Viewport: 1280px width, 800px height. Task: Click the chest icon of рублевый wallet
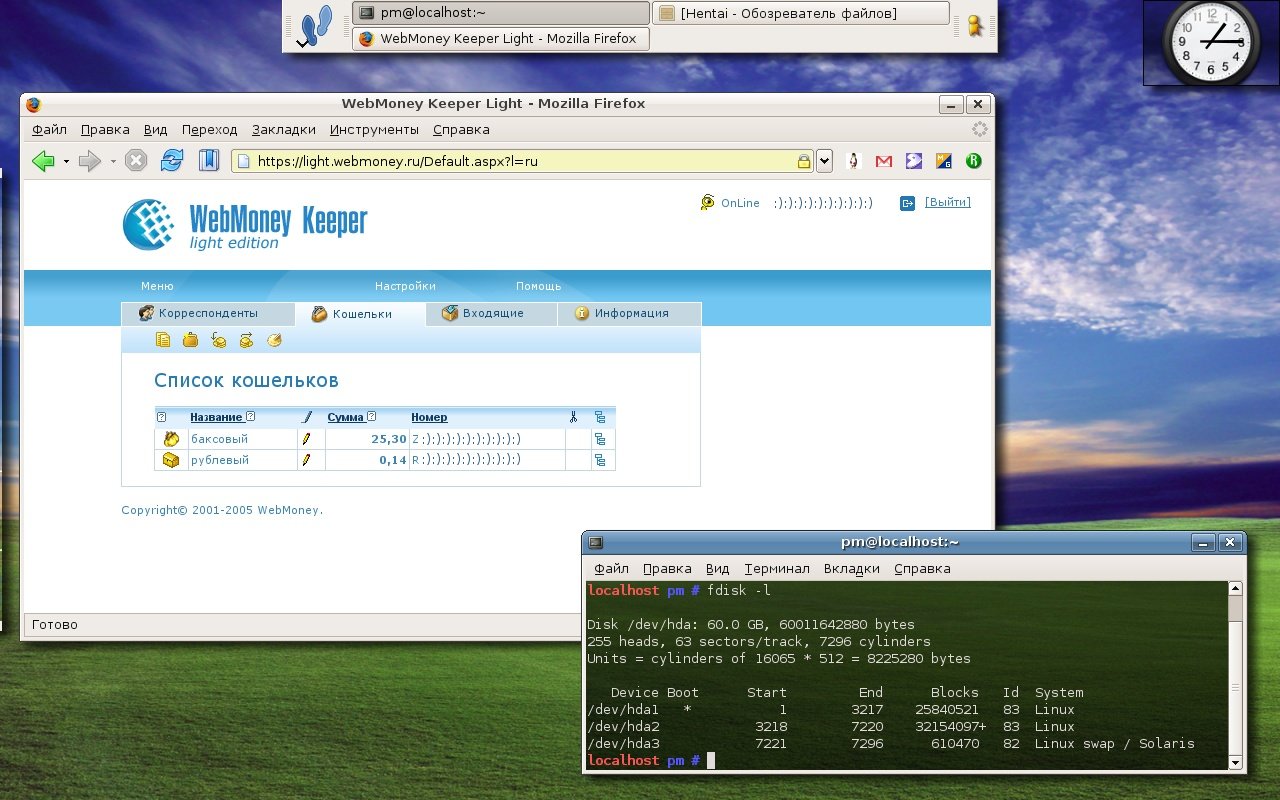coord(171,460)
